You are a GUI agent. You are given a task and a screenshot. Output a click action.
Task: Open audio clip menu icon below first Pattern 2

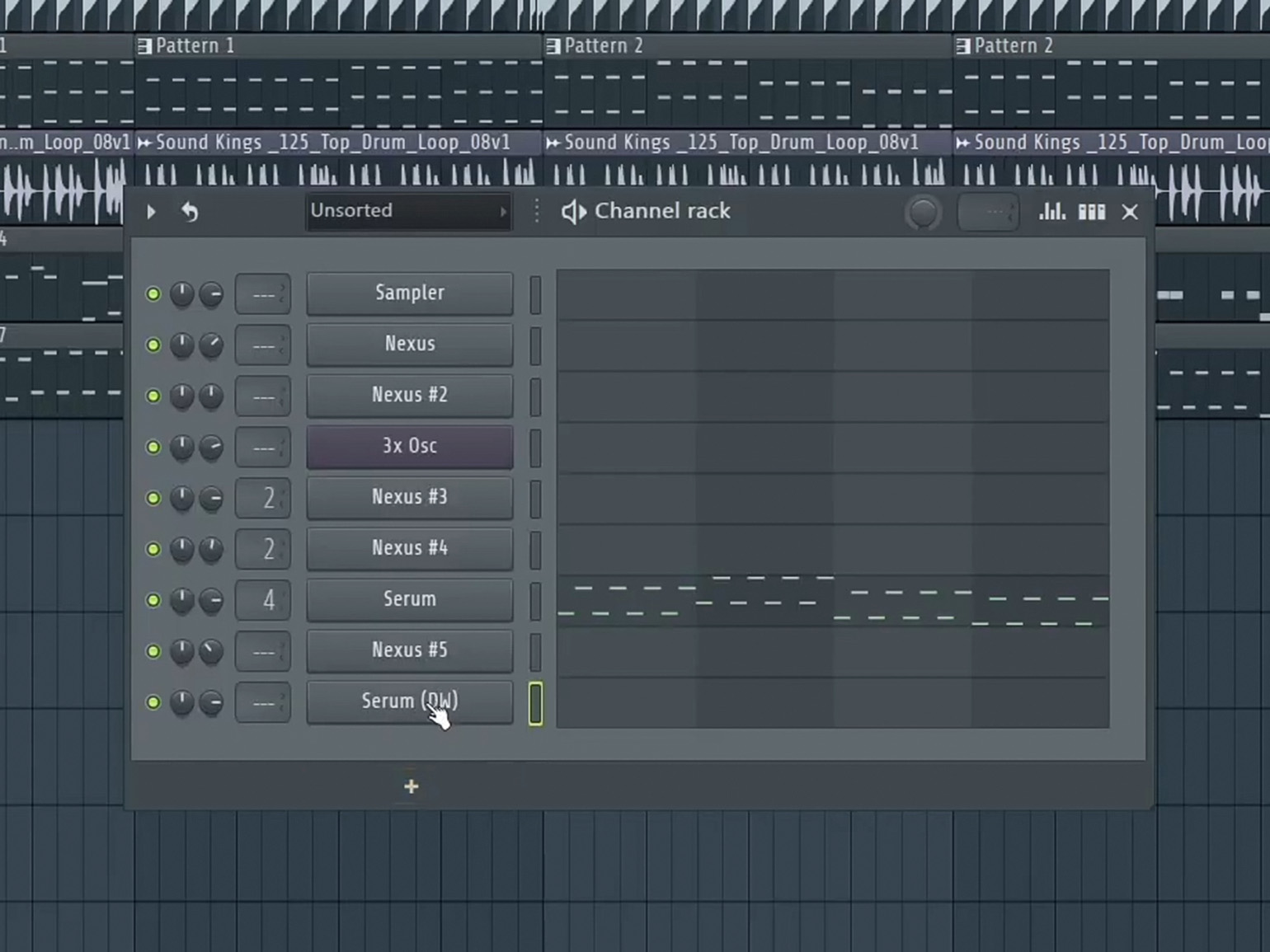pos(553,143)
